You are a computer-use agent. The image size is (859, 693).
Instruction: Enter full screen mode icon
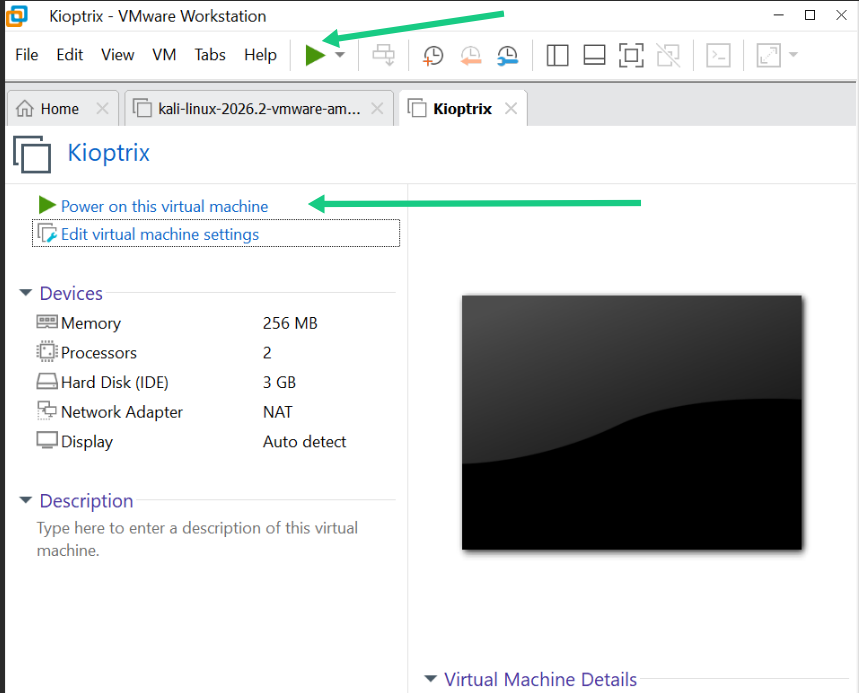(x=631, y=55)
